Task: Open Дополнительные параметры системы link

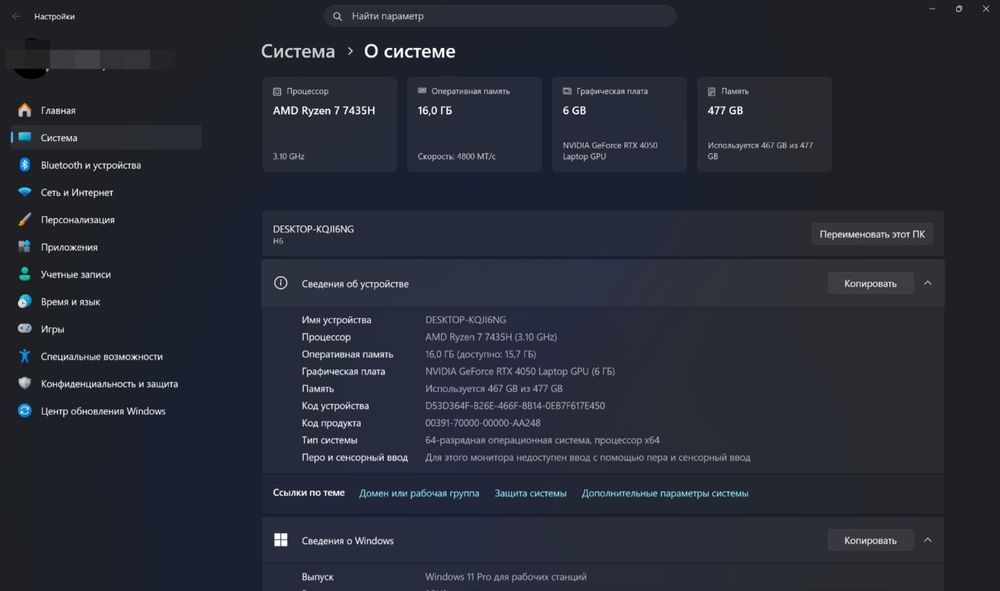Action: (665, 493)
